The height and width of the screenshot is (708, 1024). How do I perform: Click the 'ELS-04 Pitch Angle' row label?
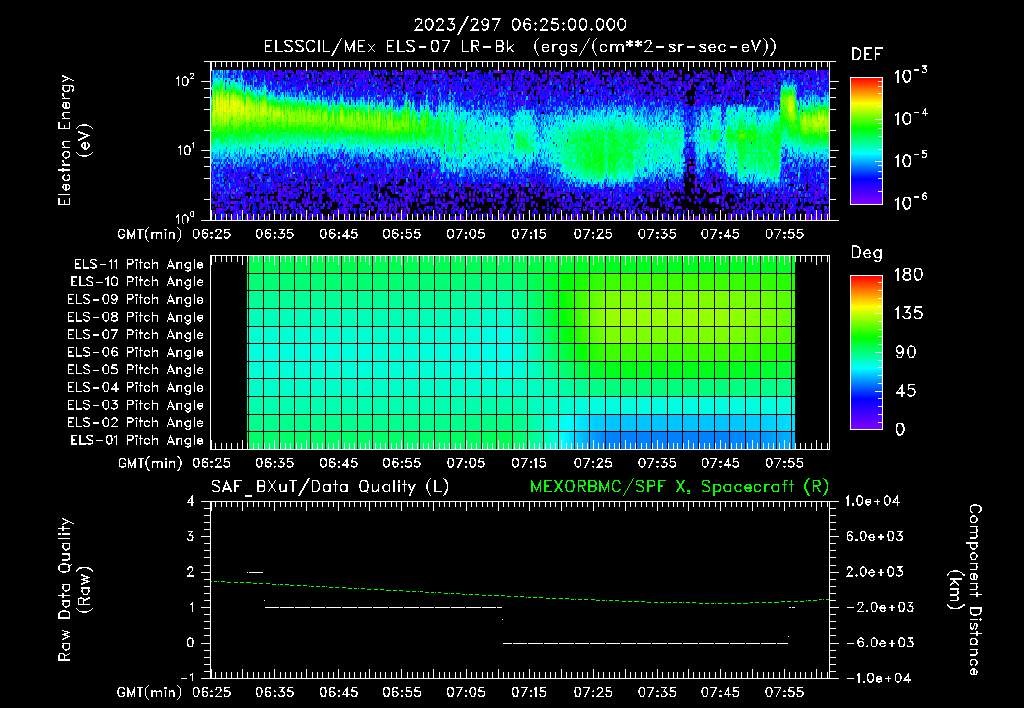click(135, 387)
